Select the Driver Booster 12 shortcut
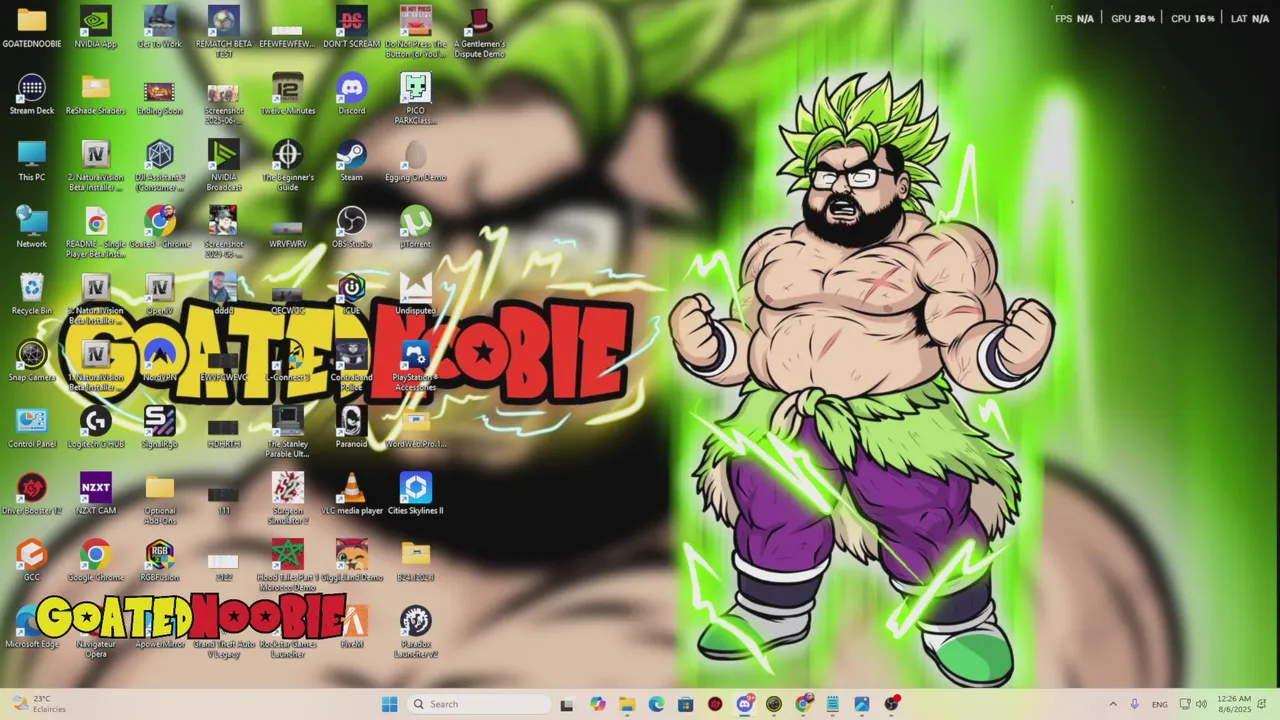Viewport: 1280px width, 720px height. 32,495
